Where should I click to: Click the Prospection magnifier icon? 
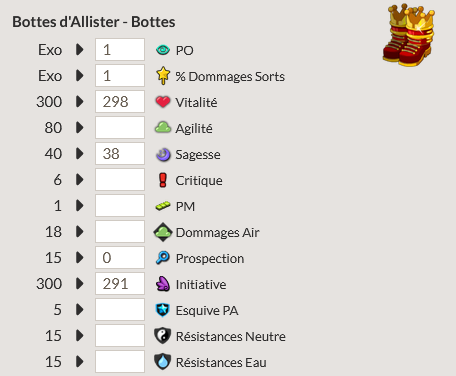coord(163,258)
